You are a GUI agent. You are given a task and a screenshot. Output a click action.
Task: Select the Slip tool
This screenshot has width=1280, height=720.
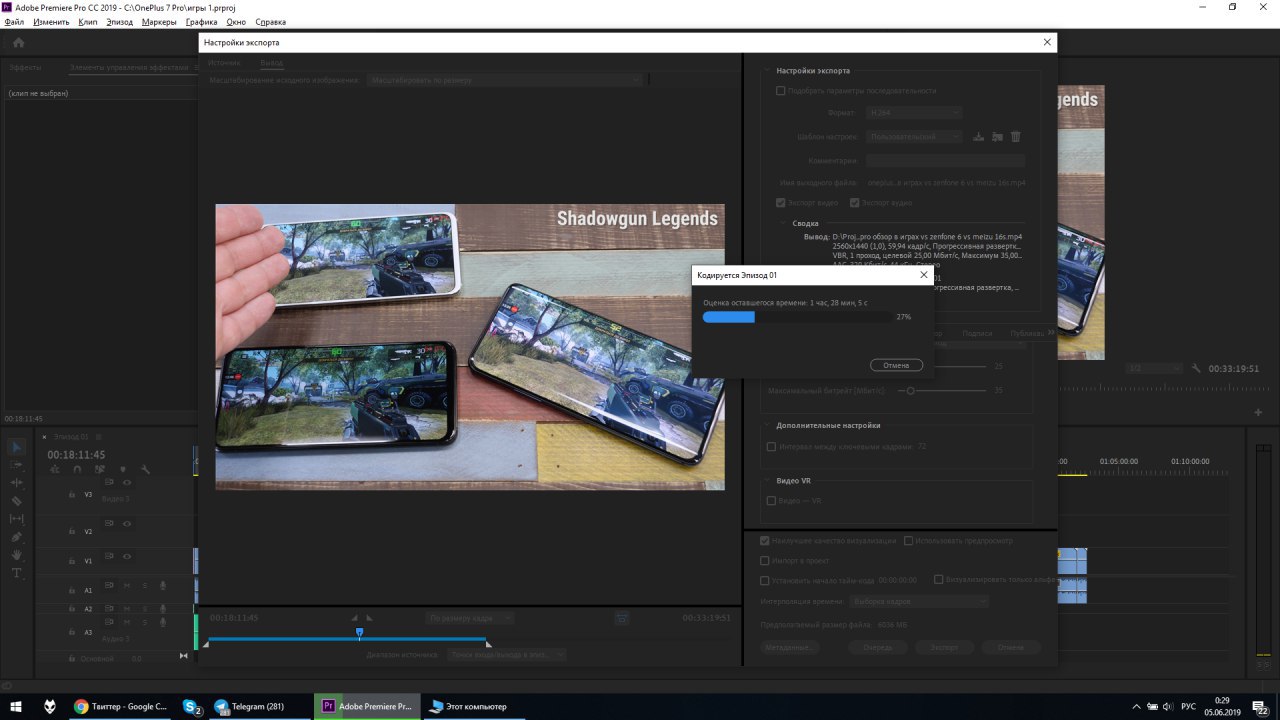click(17, 519)
